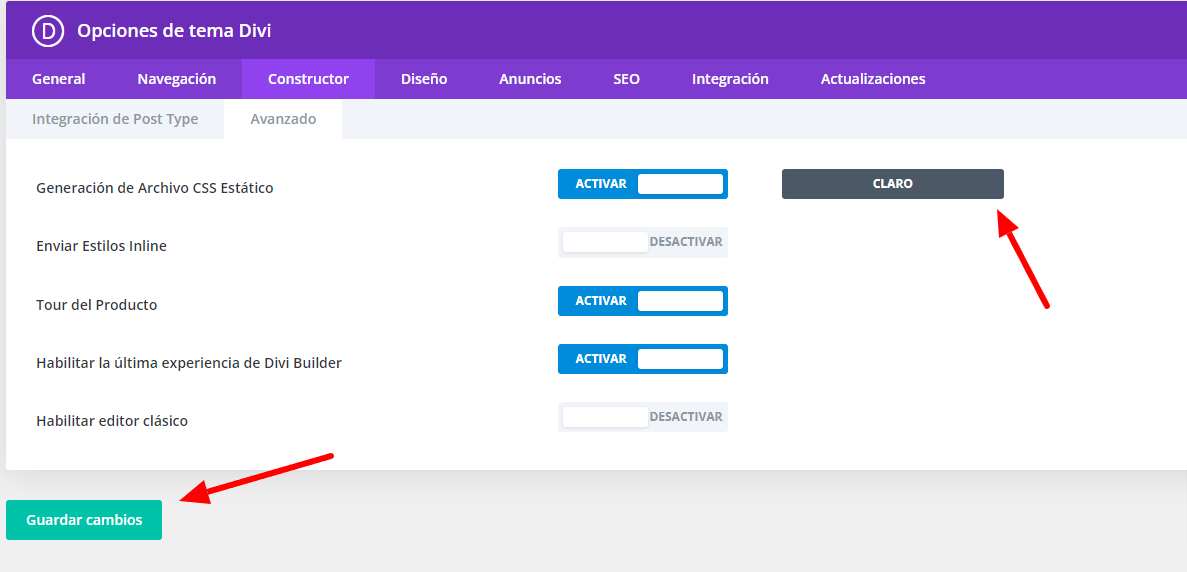
Task: Open the General tab
Action: click(58, 79)
